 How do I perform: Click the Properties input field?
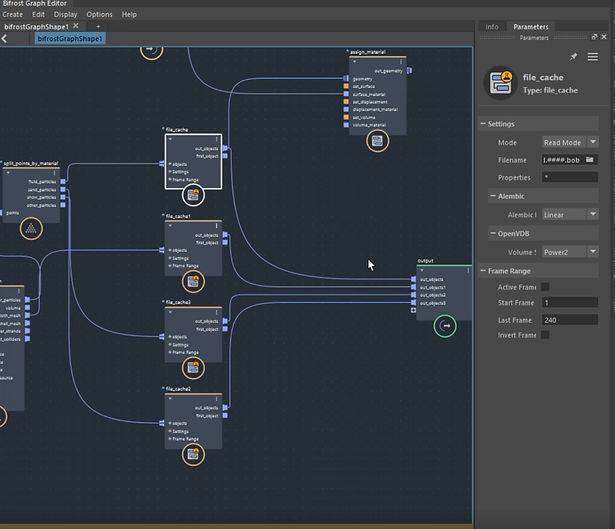(570, 177)
